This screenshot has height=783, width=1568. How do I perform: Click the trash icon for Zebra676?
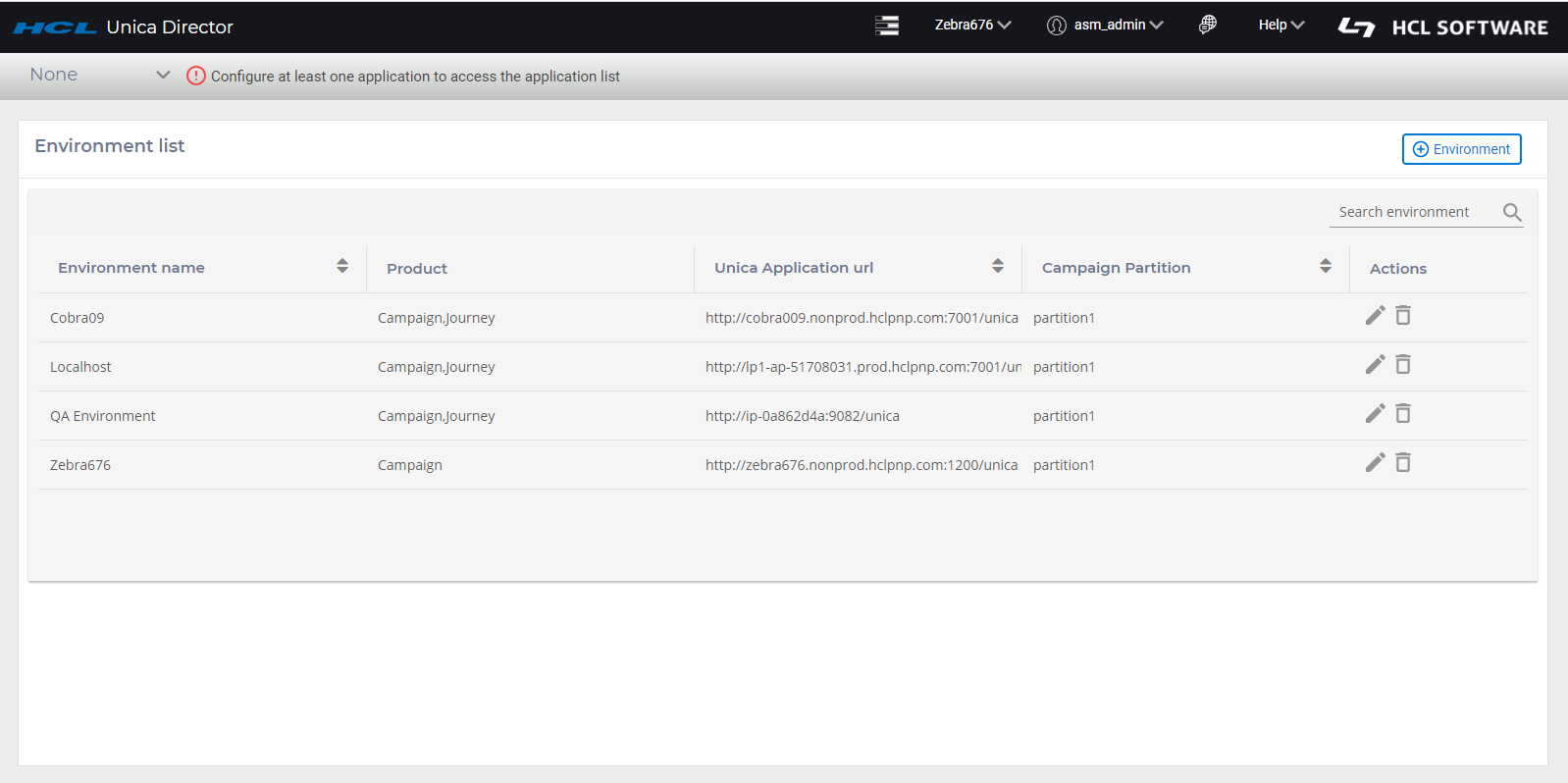pos(1403,462)
